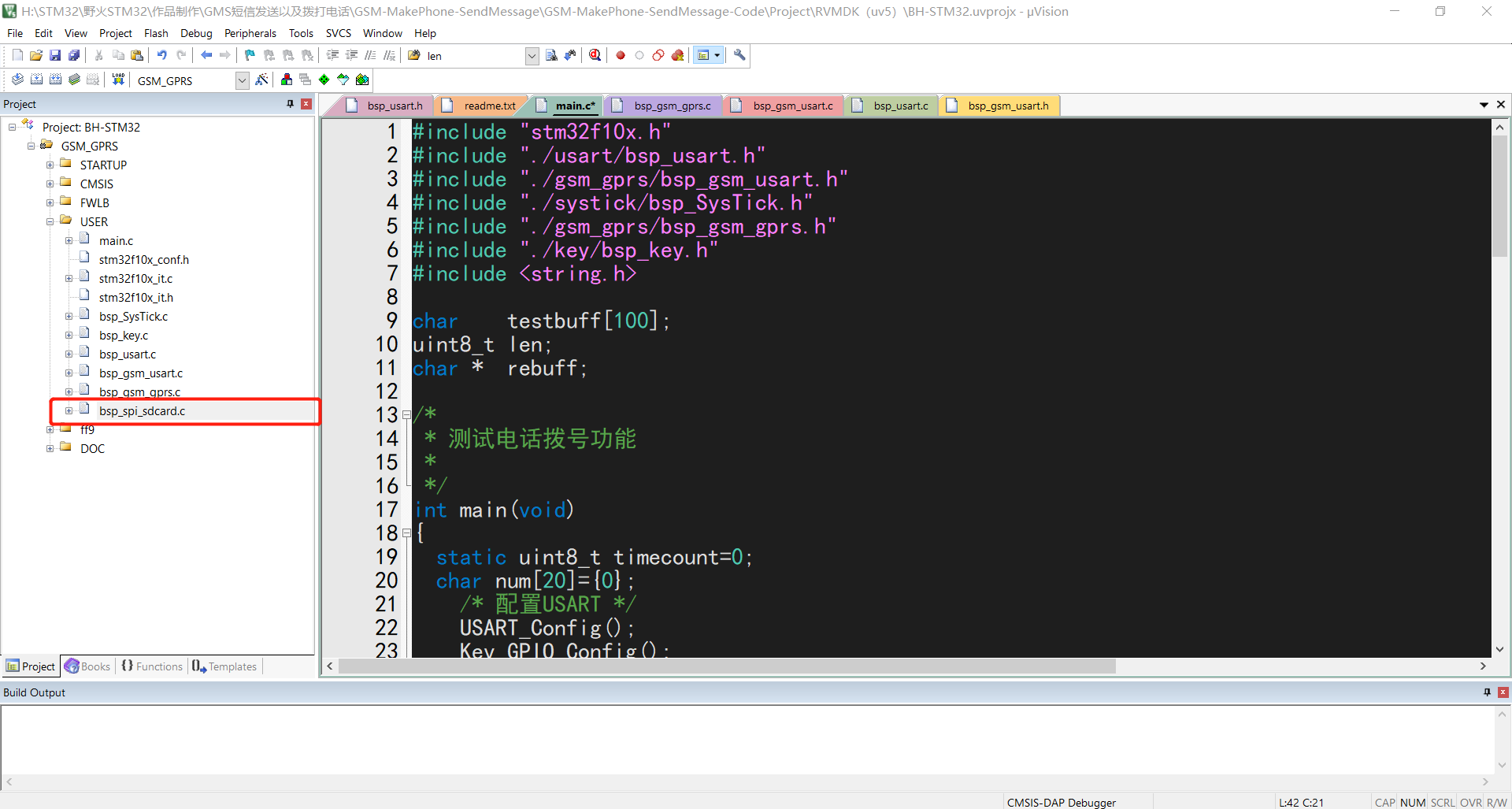Toggle a bookmark with flag icon
The height and width of the screenshot is (809, 1512).
click(248, 55)
